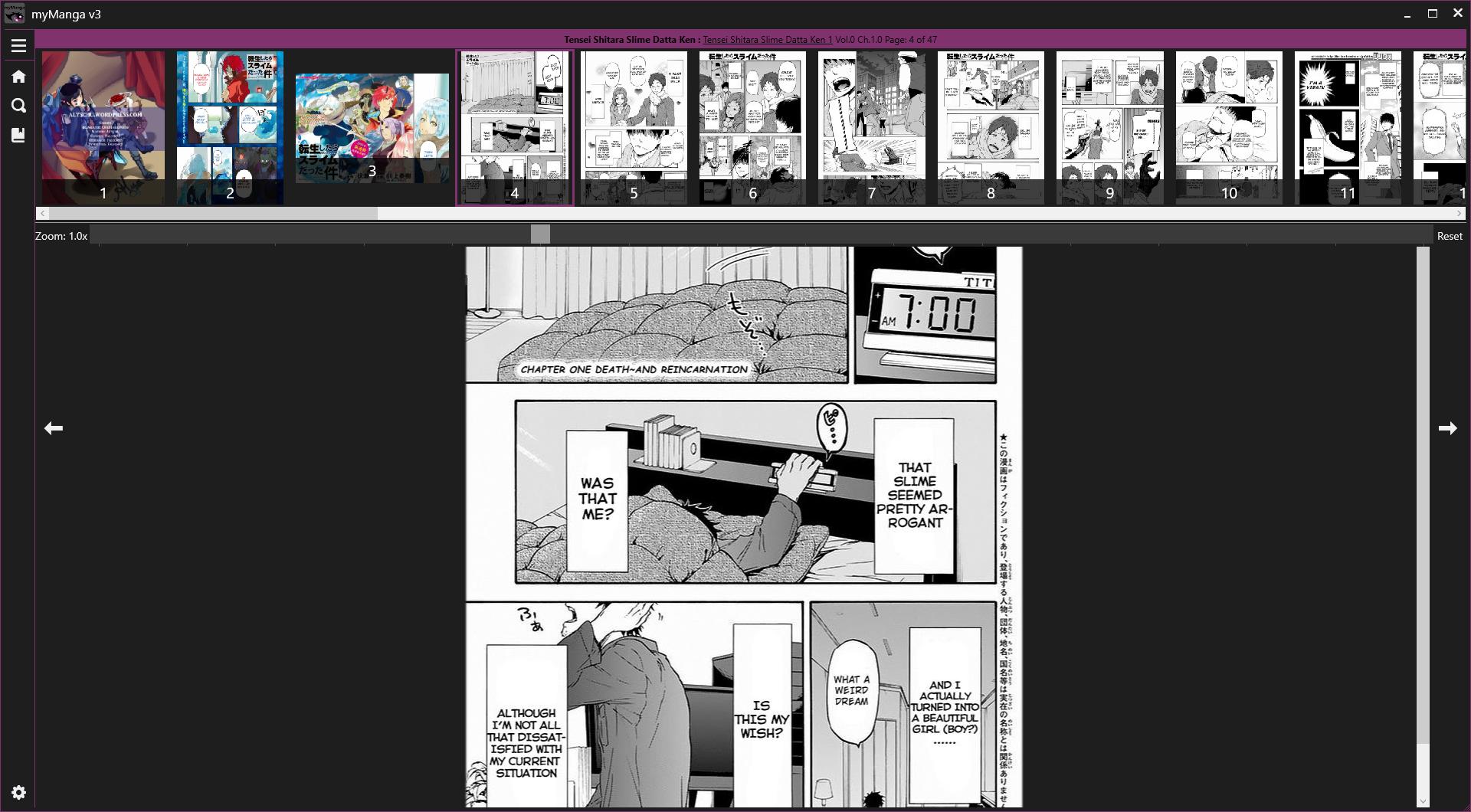Screen dimensions: 1471x812
Task: Open the Tensei Shitara Slime Datta Ken 1 link
Action: (x=767, y=40)
